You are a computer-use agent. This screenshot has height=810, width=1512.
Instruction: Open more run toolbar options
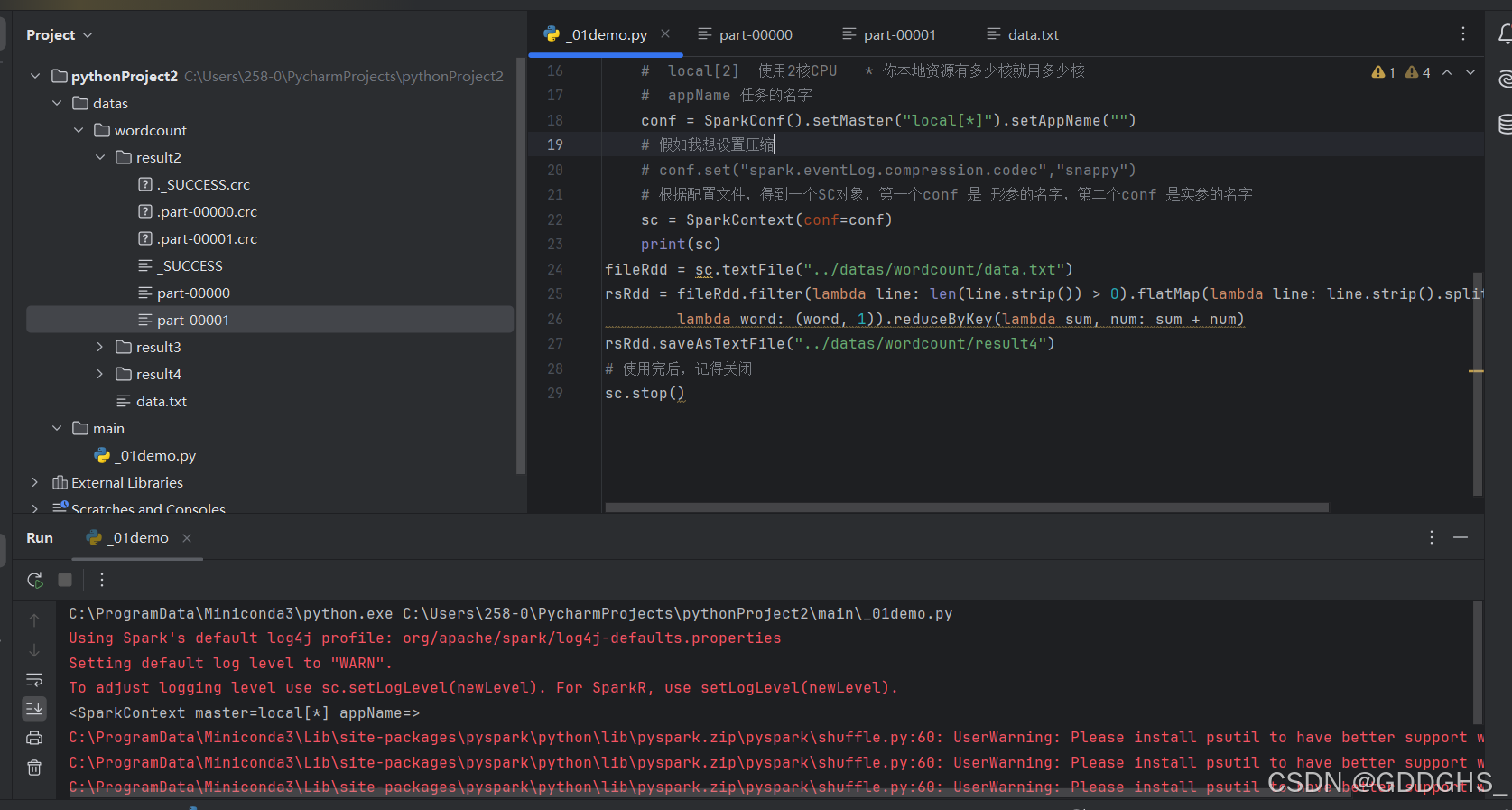point(102,580)
